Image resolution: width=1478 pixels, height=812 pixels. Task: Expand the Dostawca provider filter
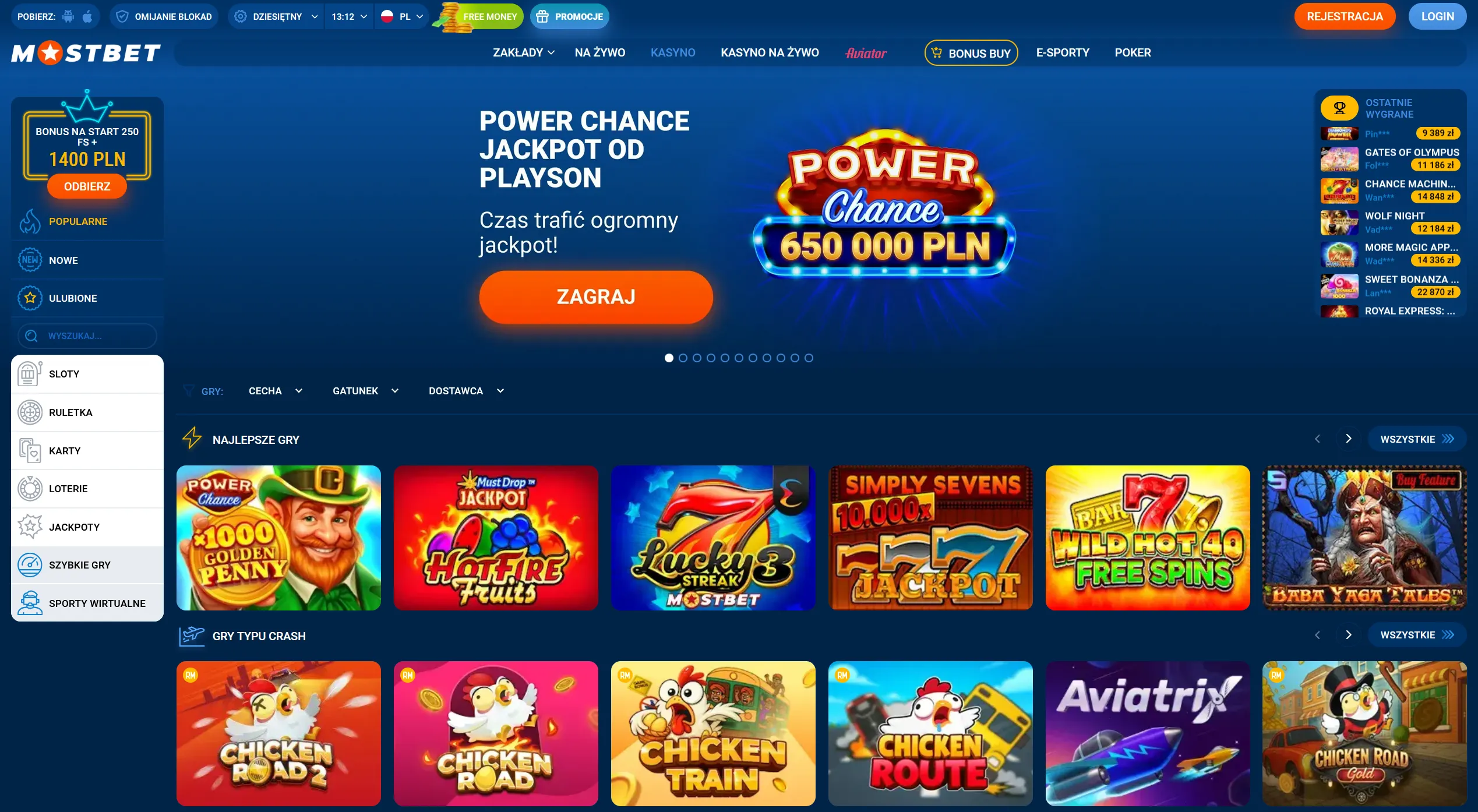point(466,391)
